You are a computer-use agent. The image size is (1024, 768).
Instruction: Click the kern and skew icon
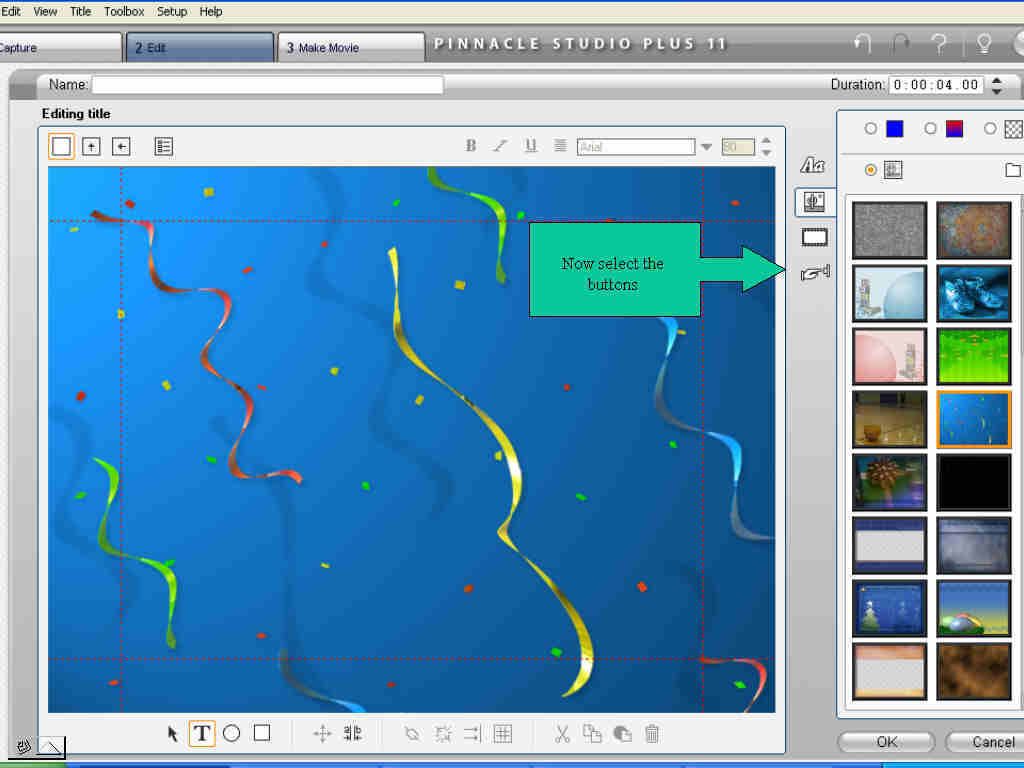click(x=353, y=733)
